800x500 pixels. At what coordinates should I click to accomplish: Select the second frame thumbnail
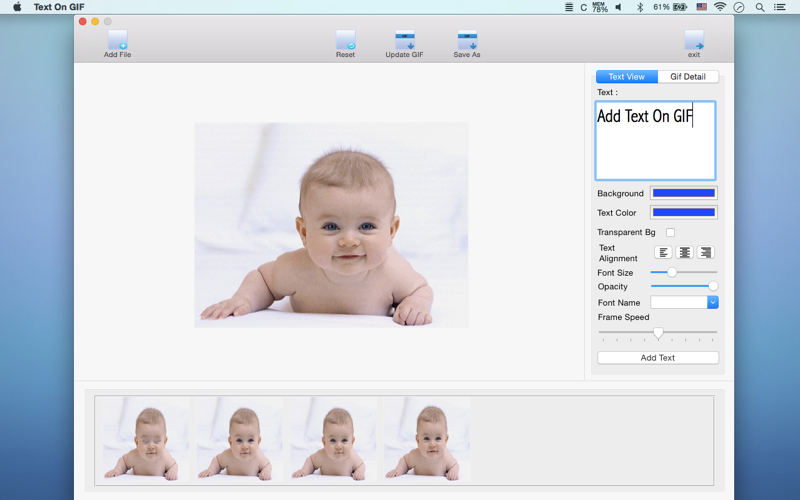tap(239, 439)
